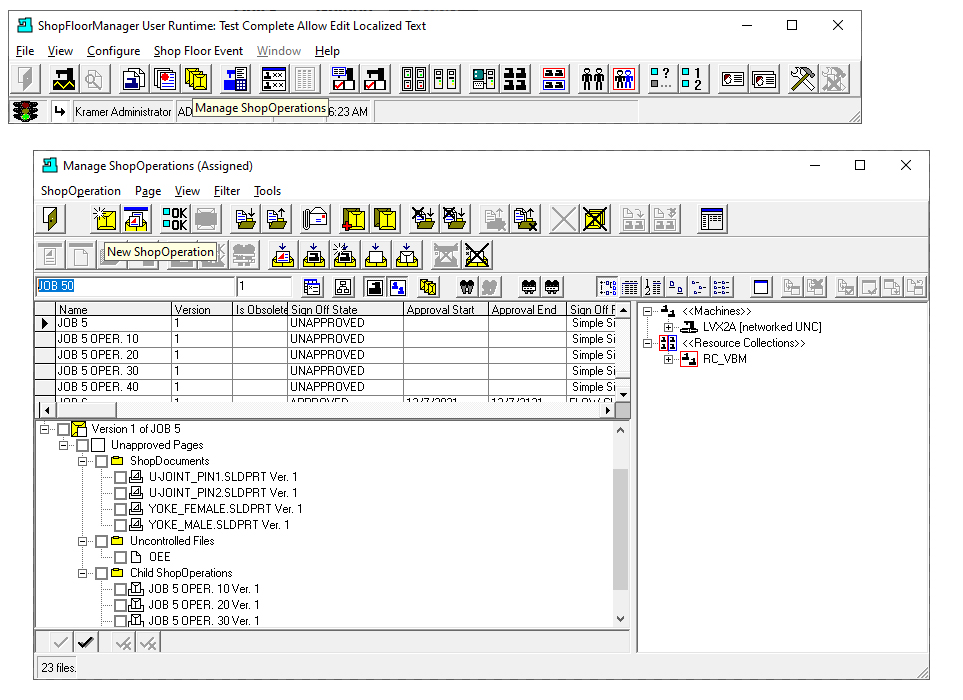Click the mailbox icon in ShopOperations toolbar
Screen dimensions: 963x700
314,219
